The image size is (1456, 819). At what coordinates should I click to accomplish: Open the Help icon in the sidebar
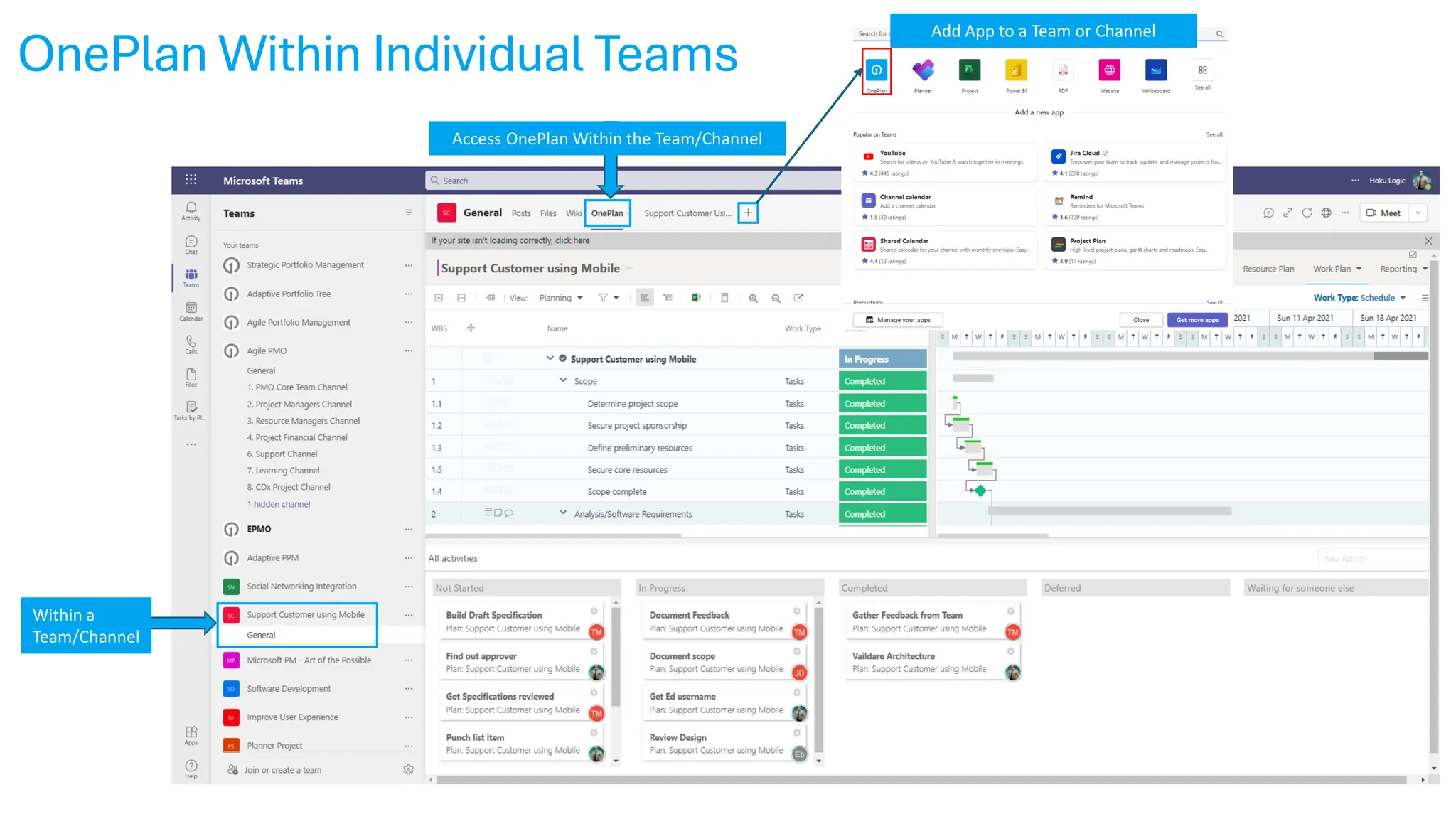pos(191,769)
